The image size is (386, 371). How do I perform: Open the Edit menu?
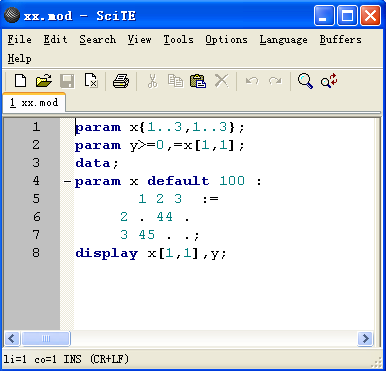(55, 39)
